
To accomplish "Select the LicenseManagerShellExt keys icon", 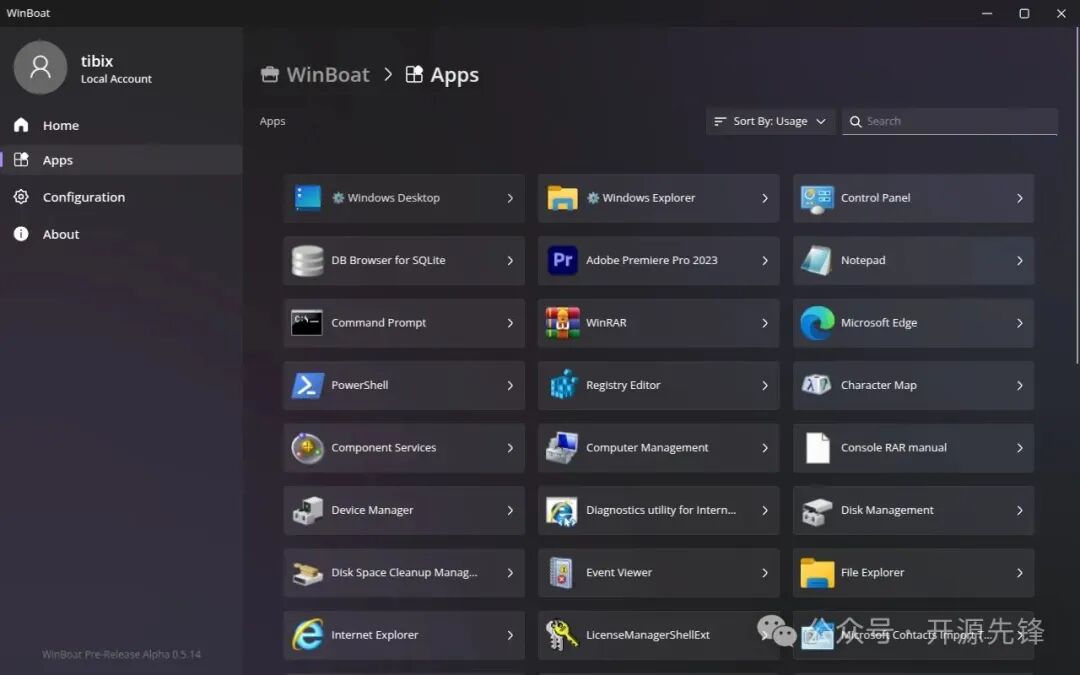I will (x=562, y=635).
